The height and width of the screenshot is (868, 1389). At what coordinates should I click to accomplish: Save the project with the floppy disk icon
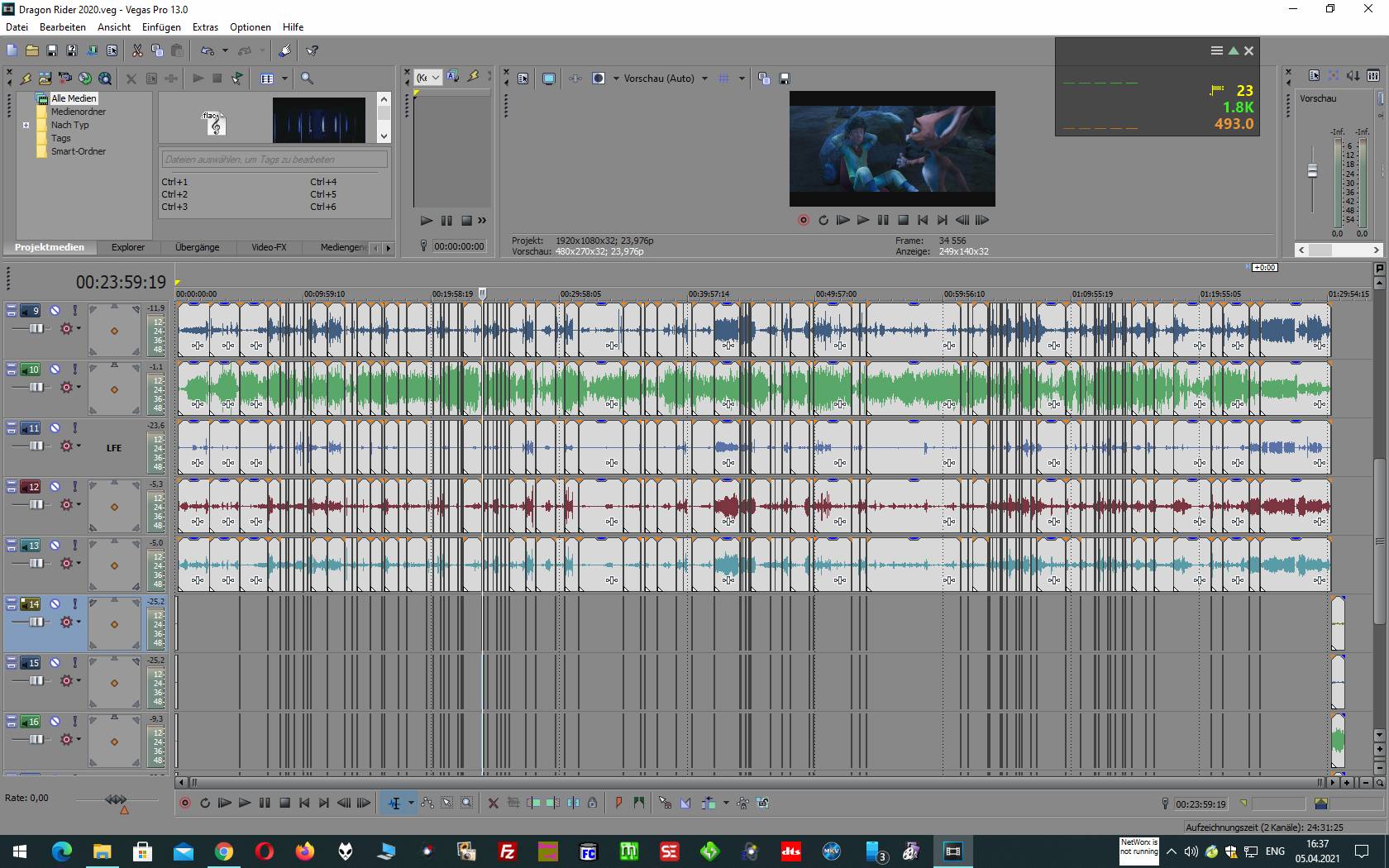(x=52, y=50)
